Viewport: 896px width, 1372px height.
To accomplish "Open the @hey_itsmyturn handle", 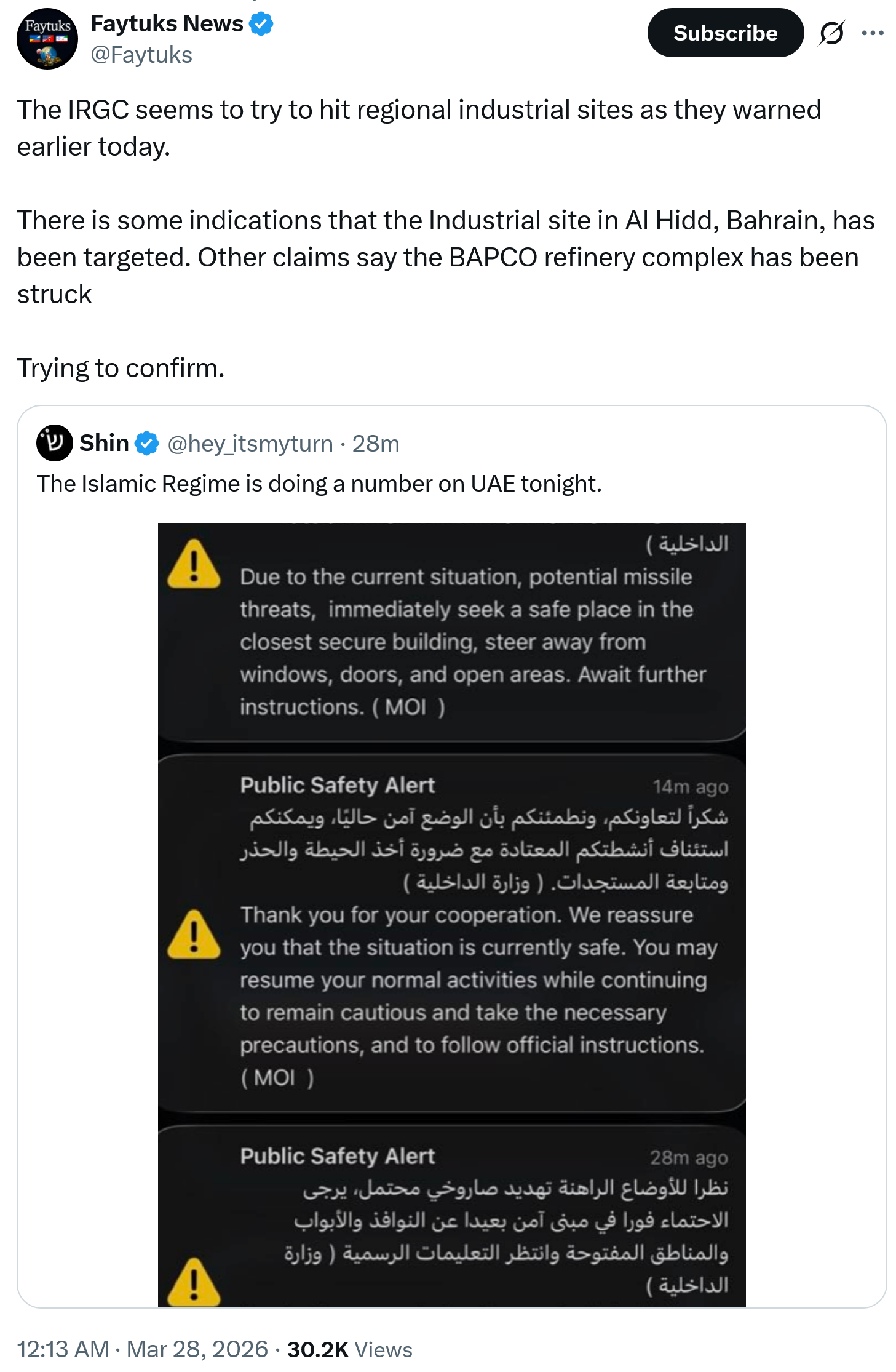I will [250, 444].
